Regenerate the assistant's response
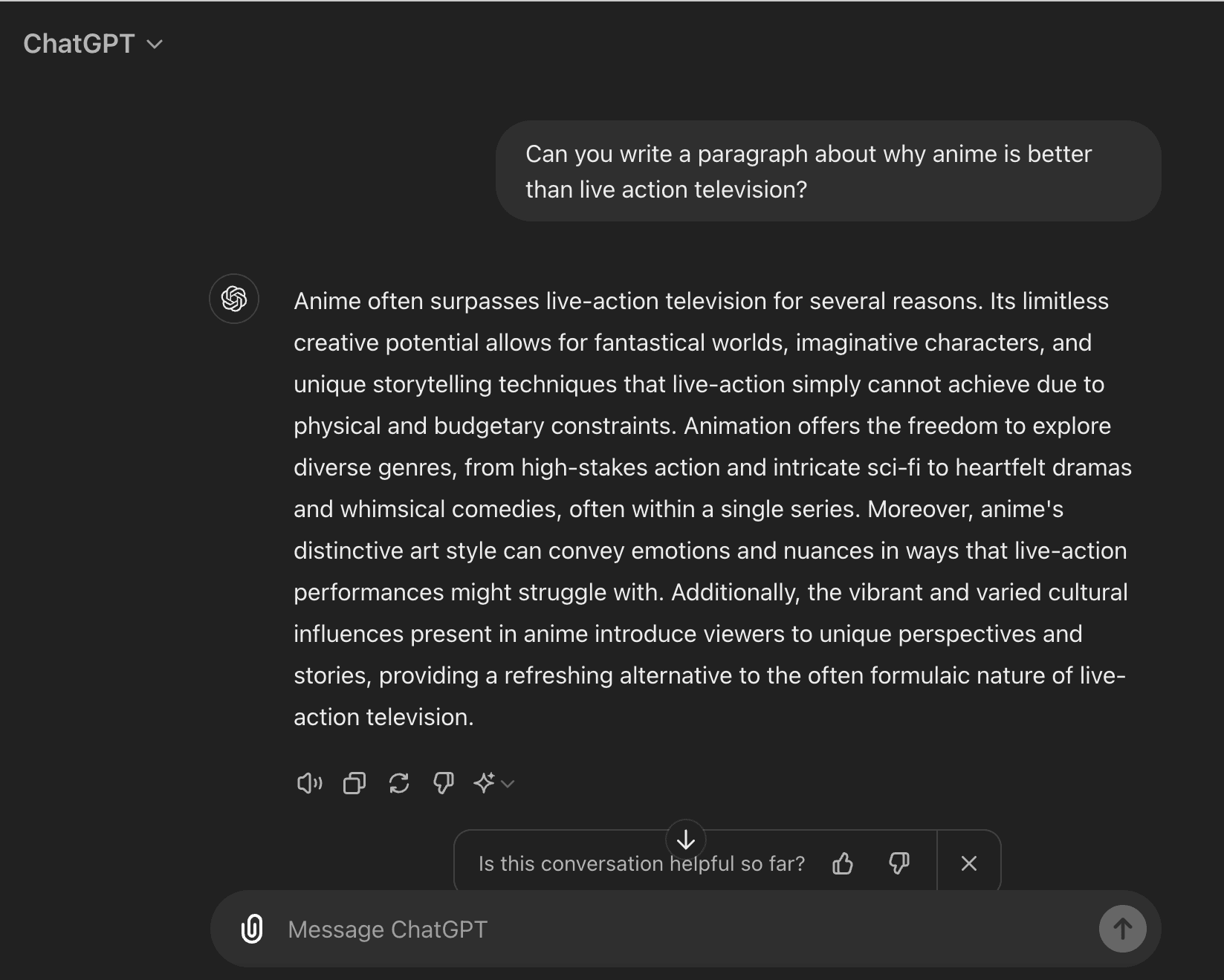The height and width of the screenshot is (980, 1224). 399,783
